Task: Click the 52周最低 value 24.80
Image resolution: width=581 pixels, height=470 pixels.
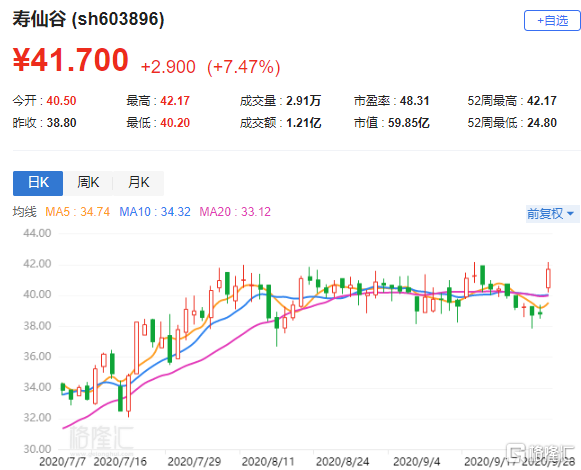Action: point(542,123)
